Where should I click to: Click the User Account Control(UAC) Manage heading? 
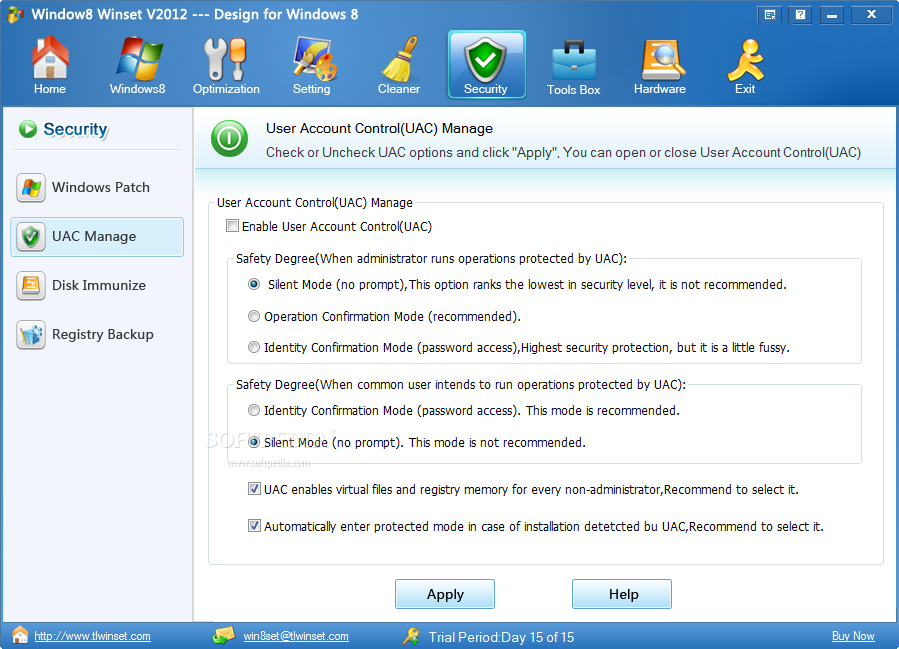[x=379, y=128]
